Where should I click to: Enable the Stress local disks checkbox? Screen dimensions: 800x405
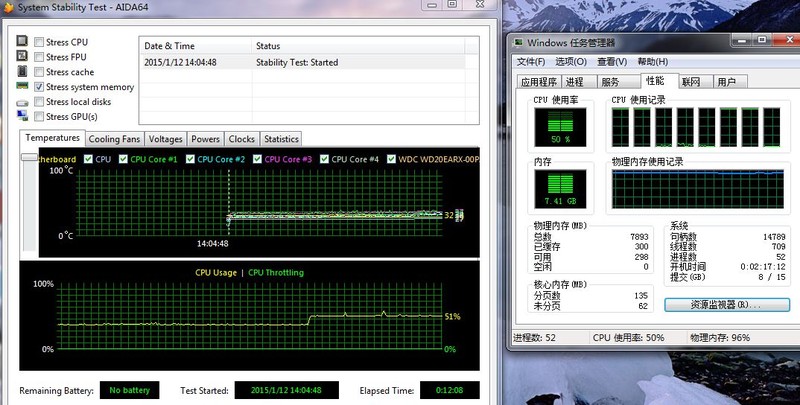pos(39,102)
